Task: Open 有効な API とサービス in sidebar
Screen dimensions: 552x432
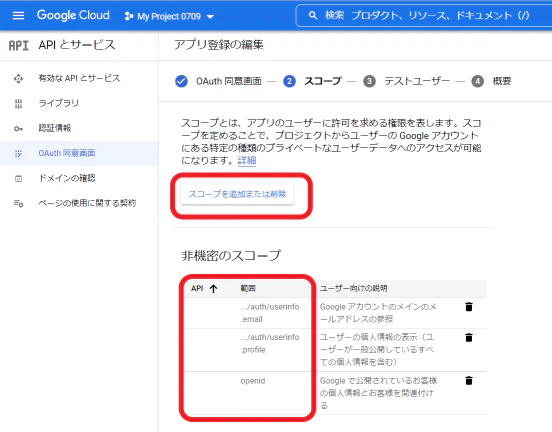Action: (79, 78)
